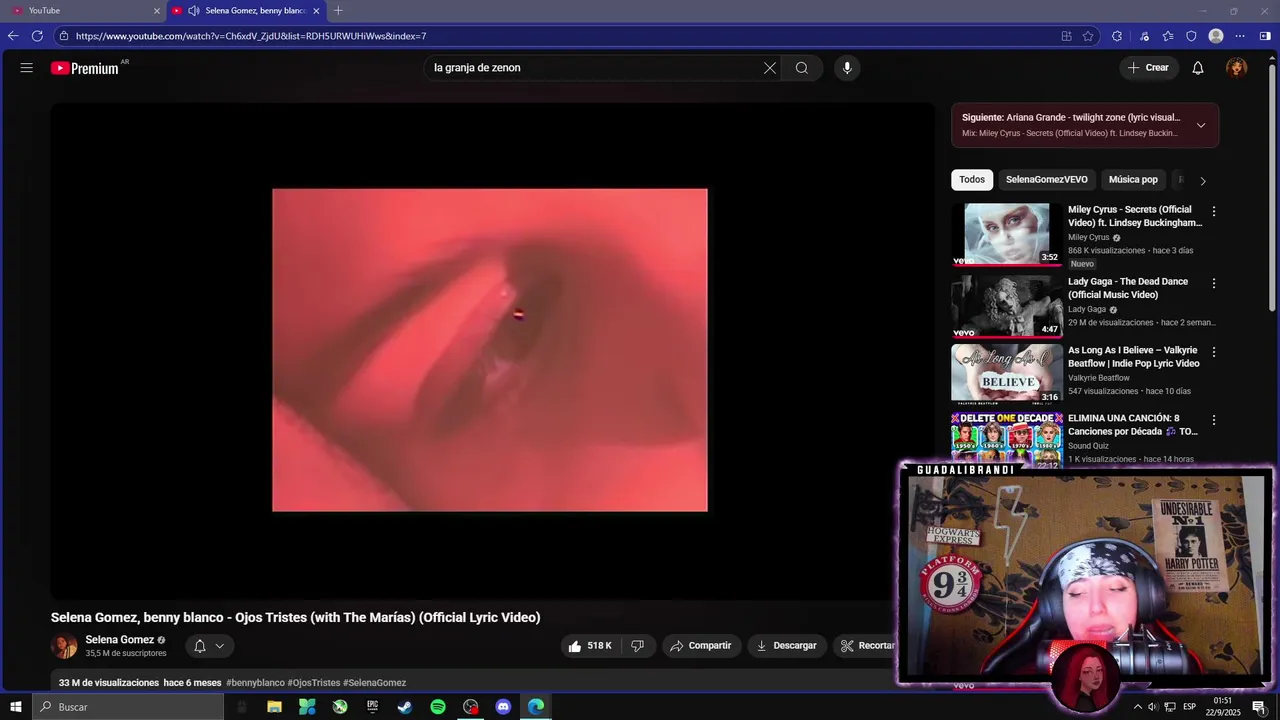Toggle the browser sidebar panel
The image size is (1280, 720).
(x=1265, y=36)
